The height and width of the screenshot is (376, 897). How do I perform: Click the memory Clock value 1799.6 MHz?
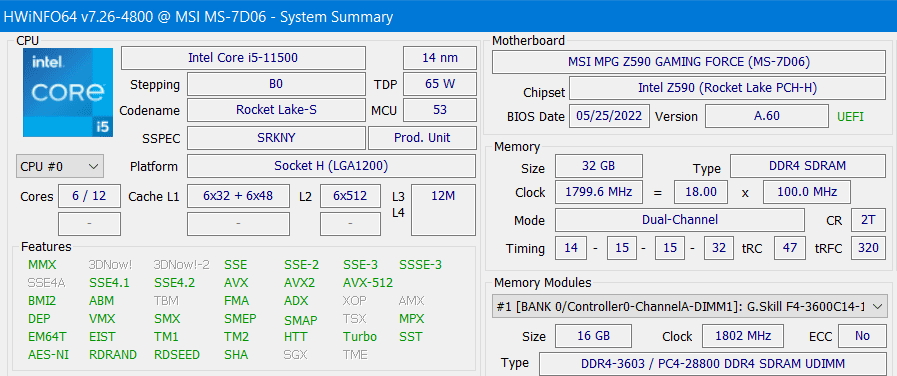pyautogui.click(x=599, y=192)
